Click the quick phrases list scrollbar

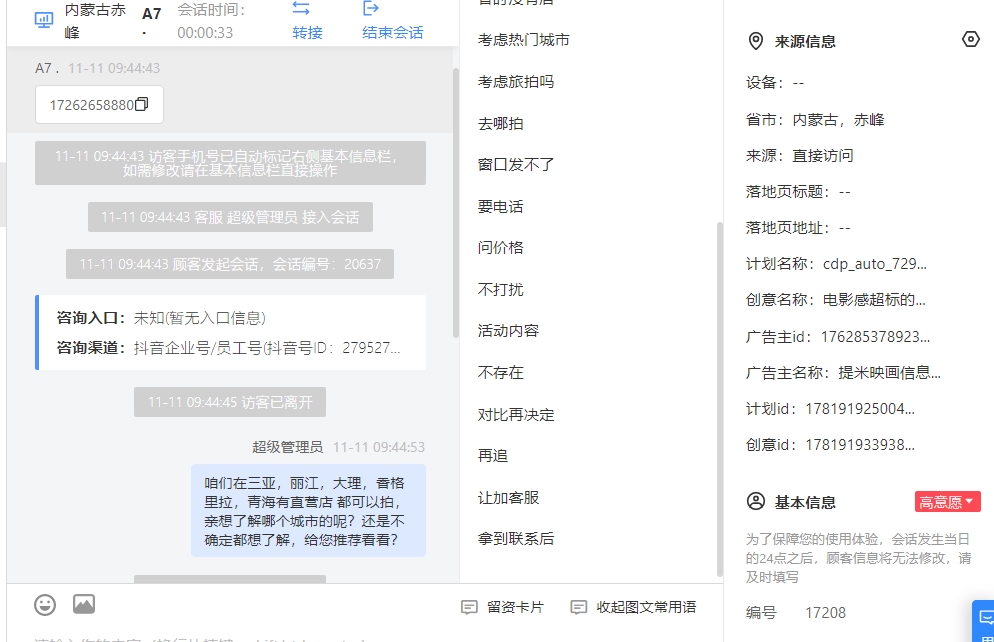[720, 399]
